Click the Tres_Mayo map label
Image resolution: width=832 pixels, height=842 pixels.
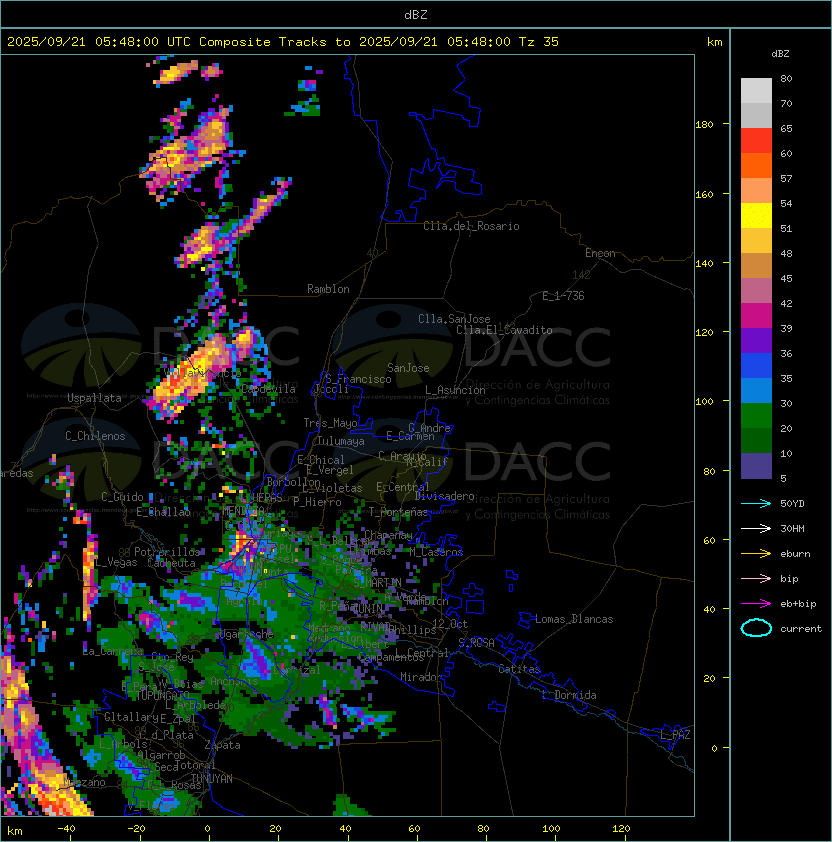[330, 423]
